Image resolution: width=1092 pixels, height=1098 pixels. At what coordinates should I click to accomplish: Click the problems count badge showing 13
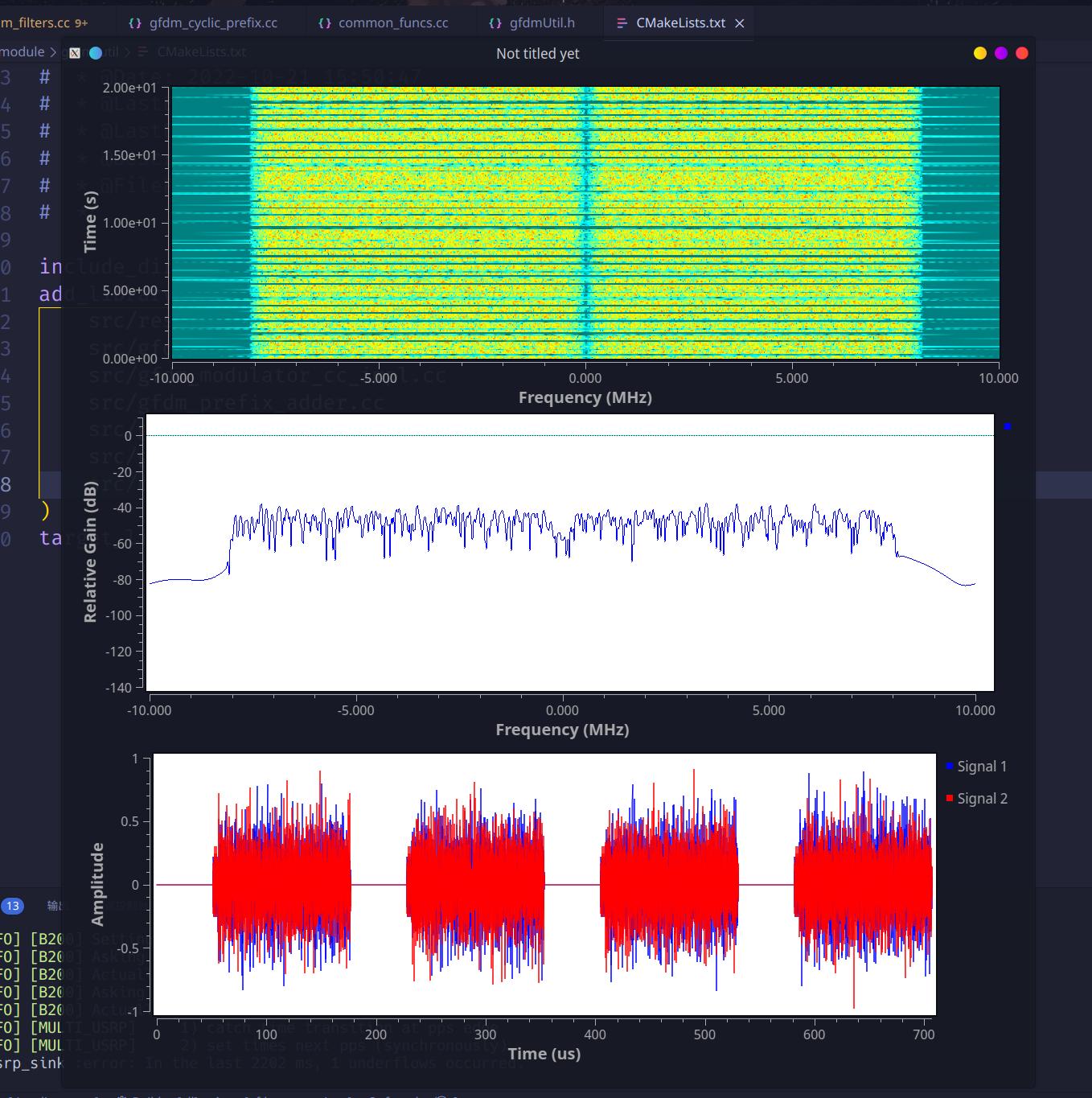(12, 906)
